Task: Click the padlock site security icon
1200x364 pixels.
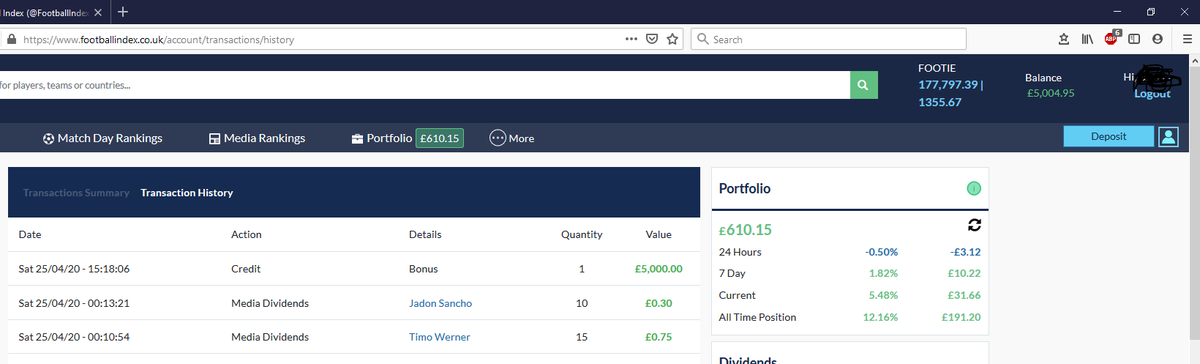Action: tap(12, 40)
